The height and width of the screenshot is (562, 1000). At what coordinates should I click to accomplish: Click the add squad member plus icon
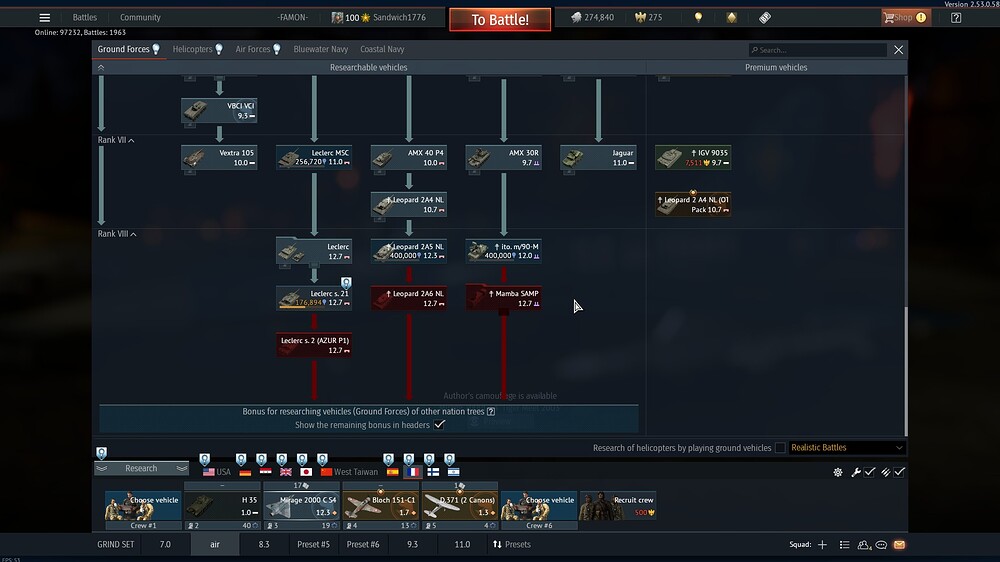(822, 545)
